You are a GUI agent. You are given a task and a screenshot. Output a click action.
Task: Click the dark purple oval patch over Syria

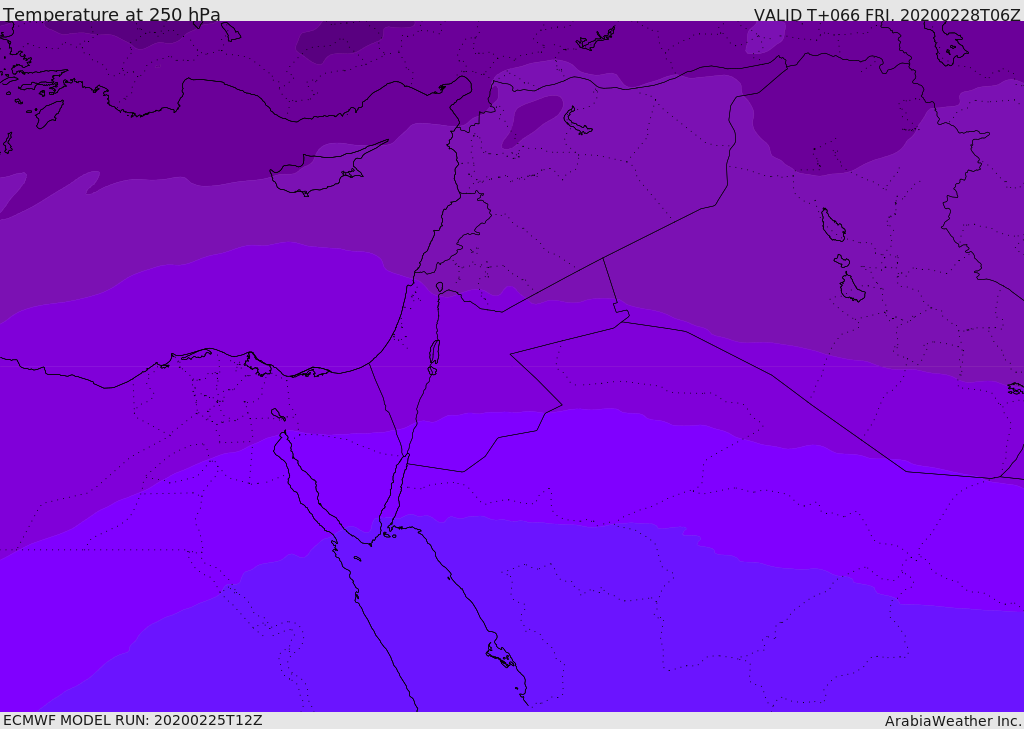coord(532,120)
